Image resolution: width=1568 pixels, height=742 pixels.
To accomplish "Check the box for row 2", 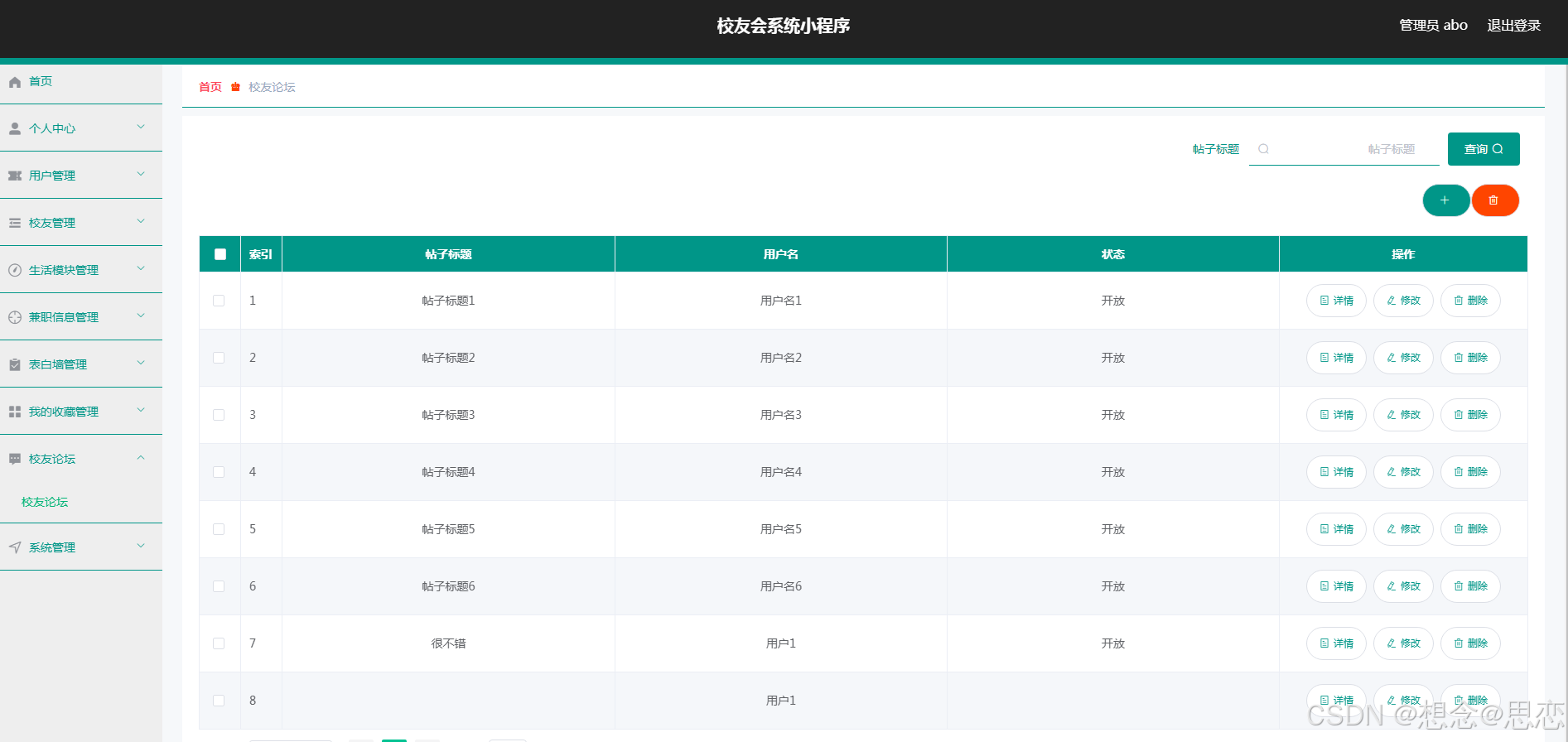I will click(x=219, y=358).
